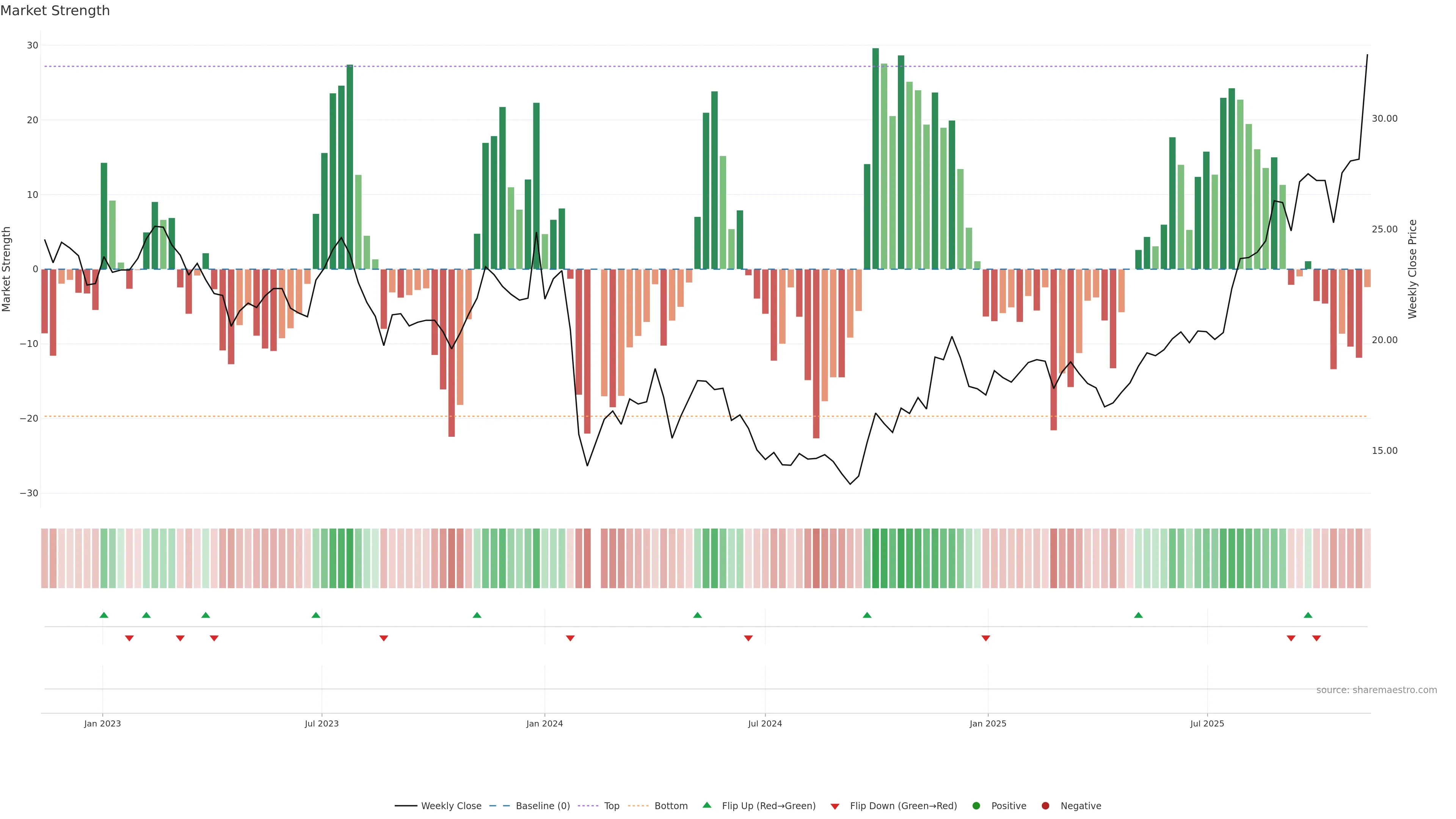The image size is (1456, 819).
Task: Click the flip-up triangle just before Jul 2023
Action: pos(316,615)
